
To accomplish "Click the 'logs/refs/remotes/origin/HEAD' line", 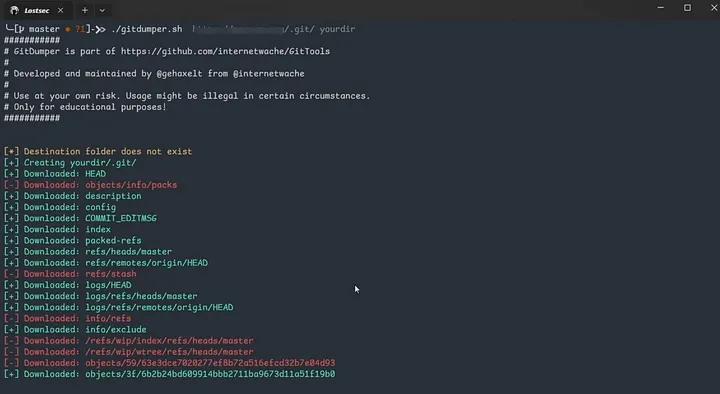I will click(118, 307).
